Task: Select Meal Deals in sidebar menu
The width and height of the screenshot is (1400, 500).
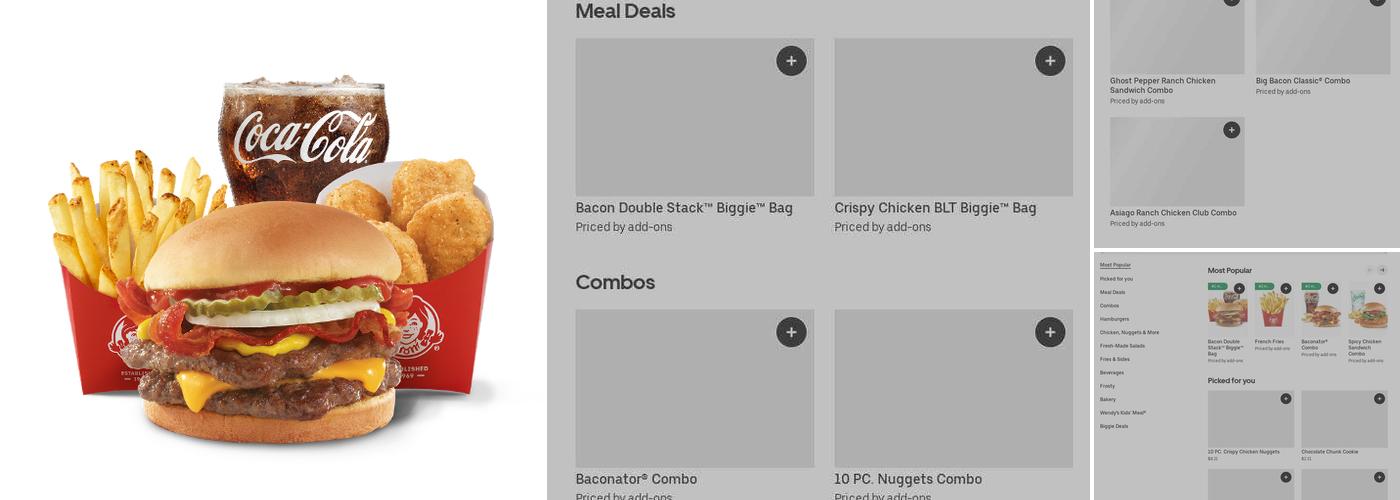Action: pyautogui.click(x=1112, y=292)
